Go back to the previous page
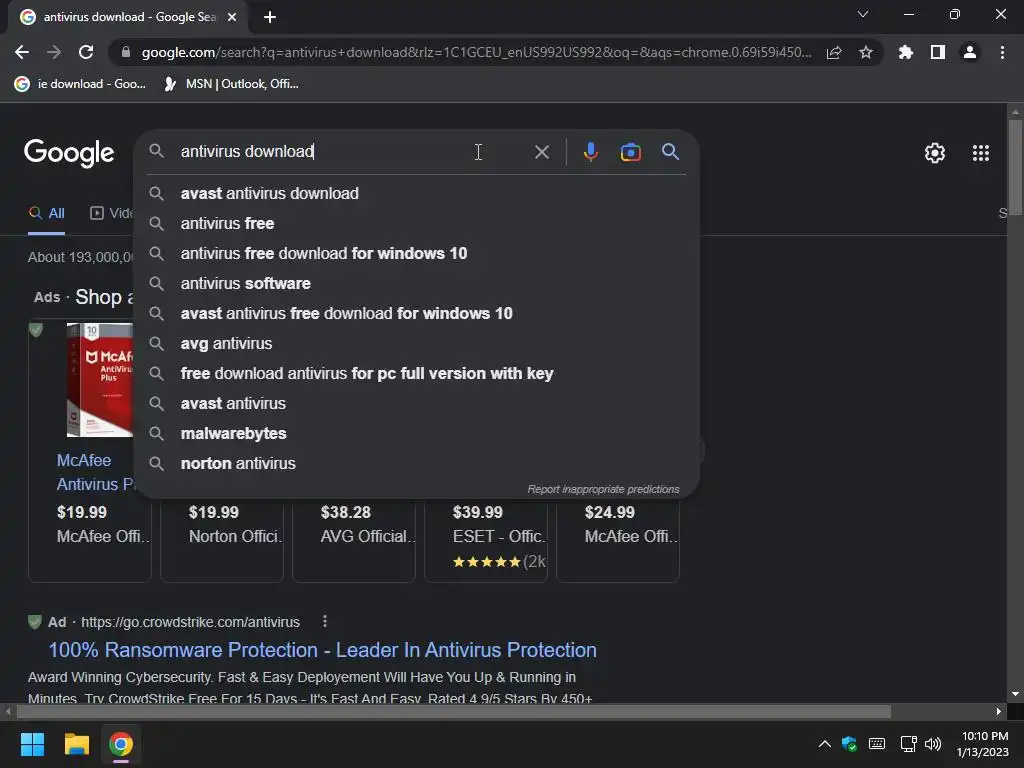The width and height of the screenshot is (1024, 768). 22,52
